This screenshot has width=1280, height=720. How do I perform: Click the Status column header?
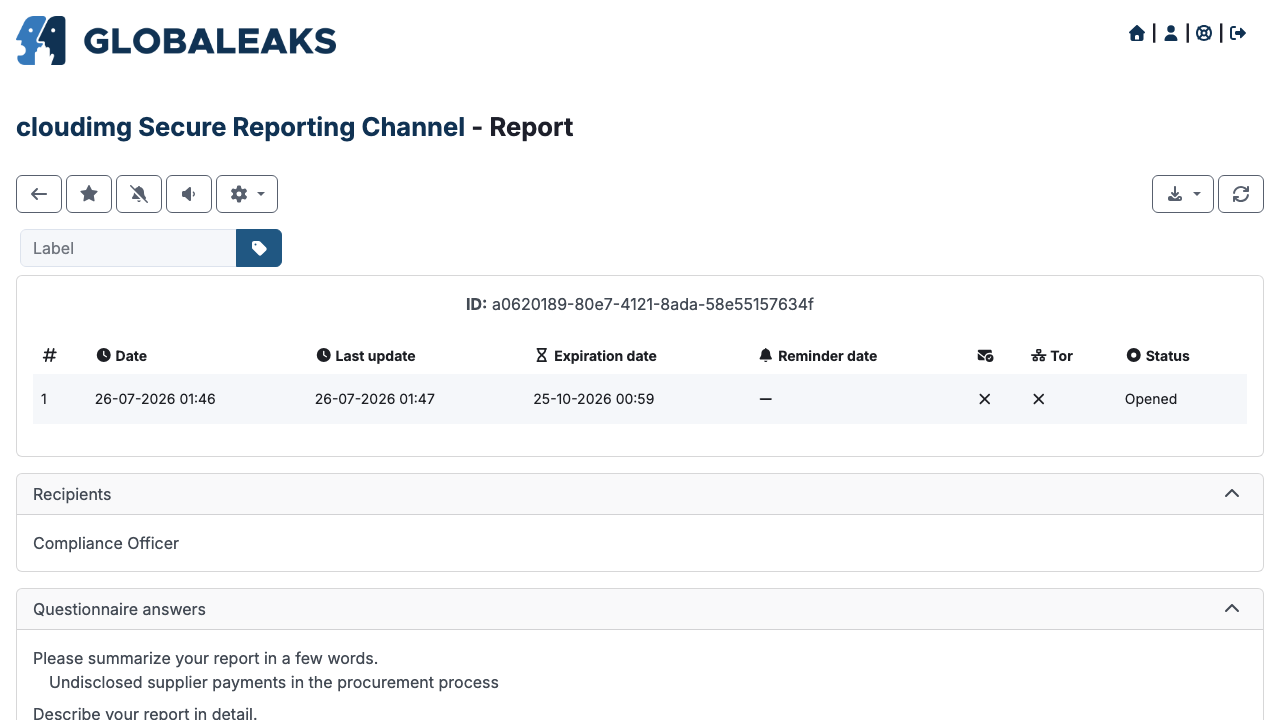coord(1158,356)
